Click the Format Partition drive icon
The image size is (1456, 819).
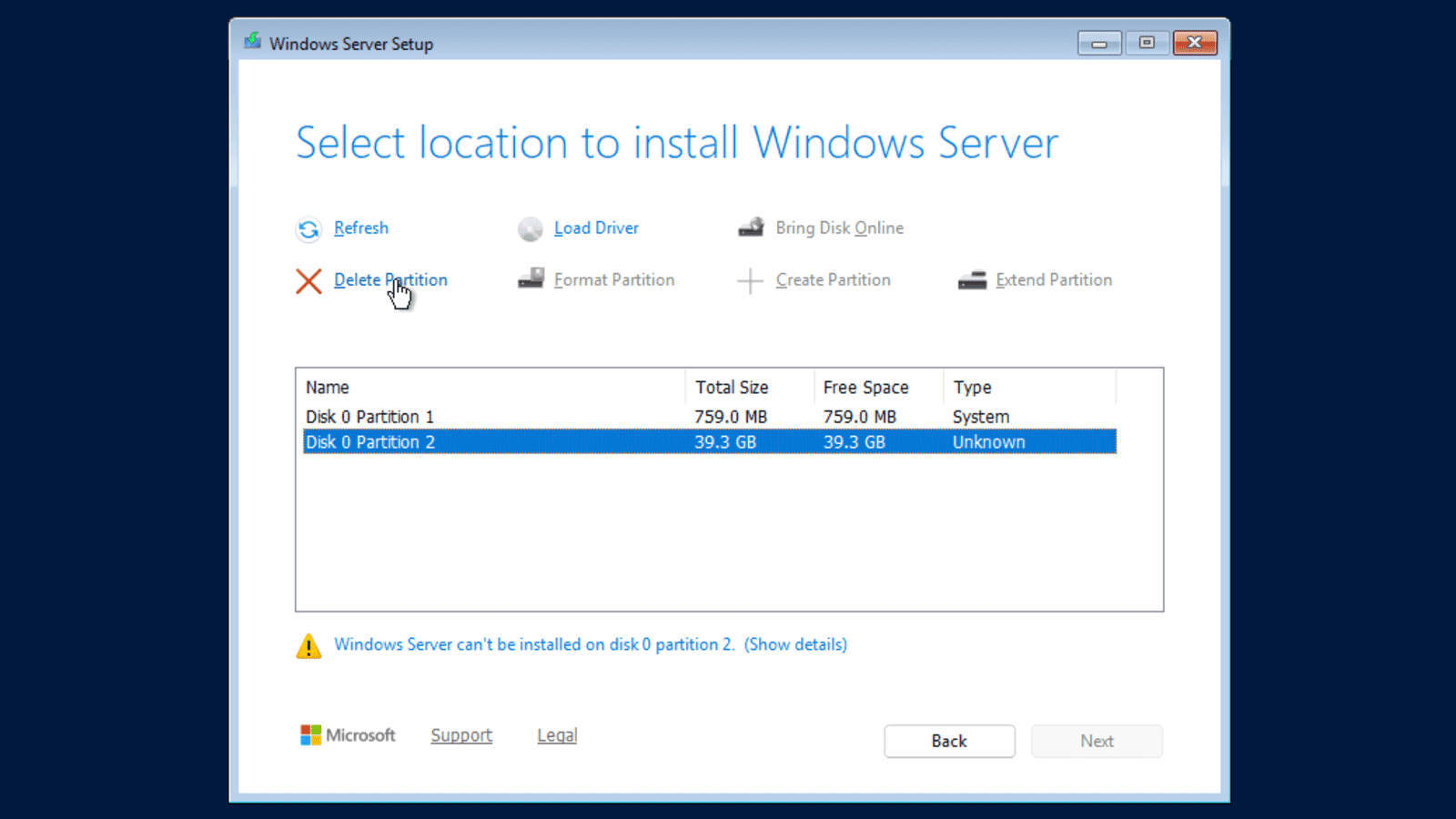tap(531, 279)
